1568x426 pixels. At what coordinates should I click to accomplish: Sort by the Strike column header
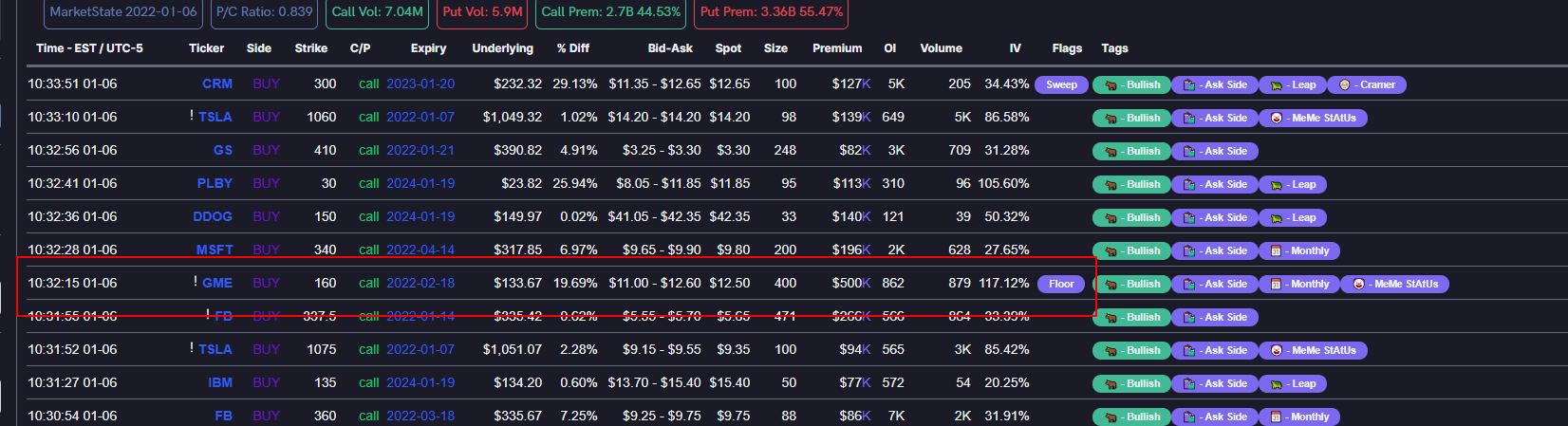tap(311, 48)
